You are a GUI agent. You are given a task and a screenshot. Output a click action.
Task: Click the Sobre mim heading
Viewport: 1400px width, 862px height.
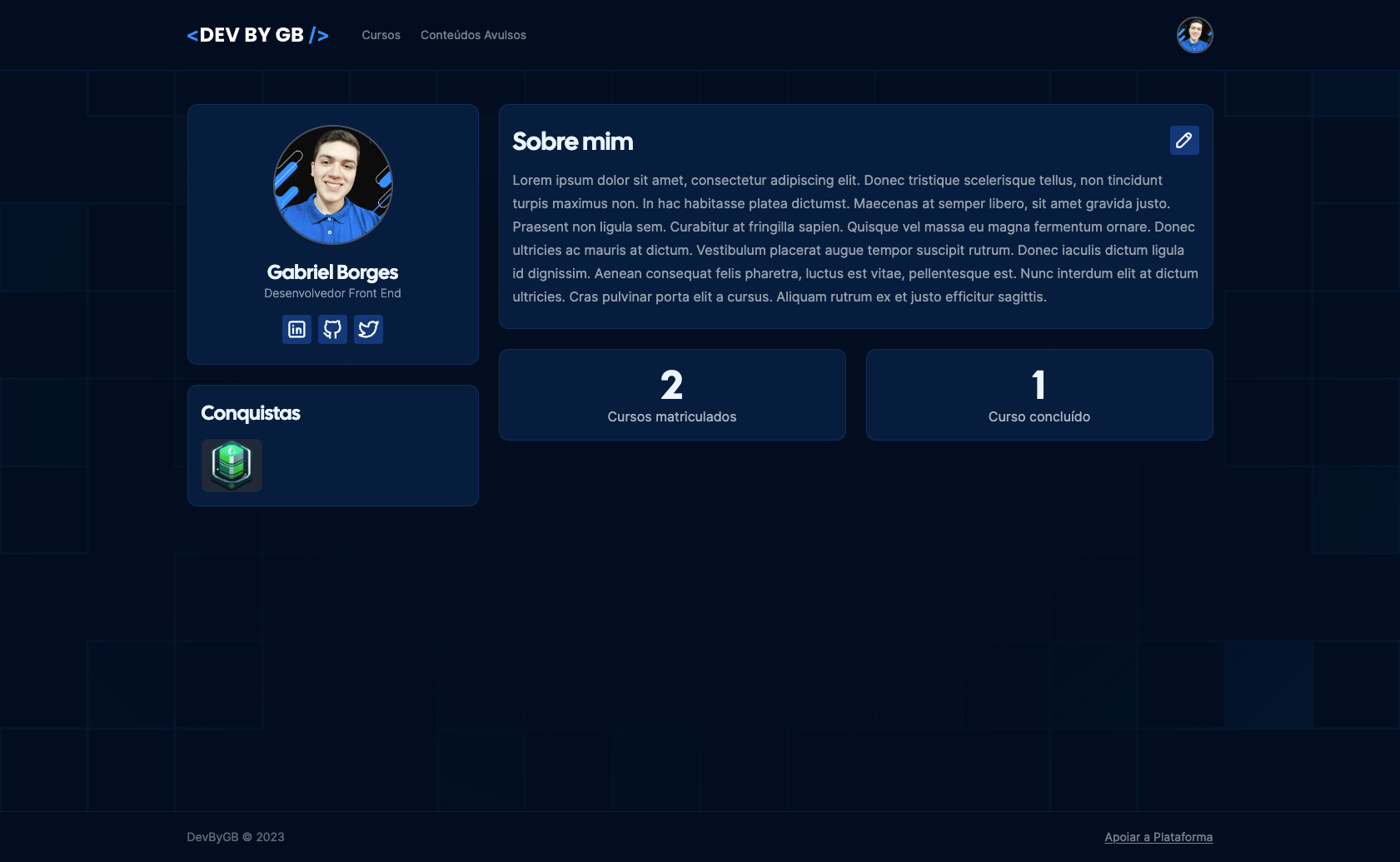pyautogui.click(x=573, y=141)
